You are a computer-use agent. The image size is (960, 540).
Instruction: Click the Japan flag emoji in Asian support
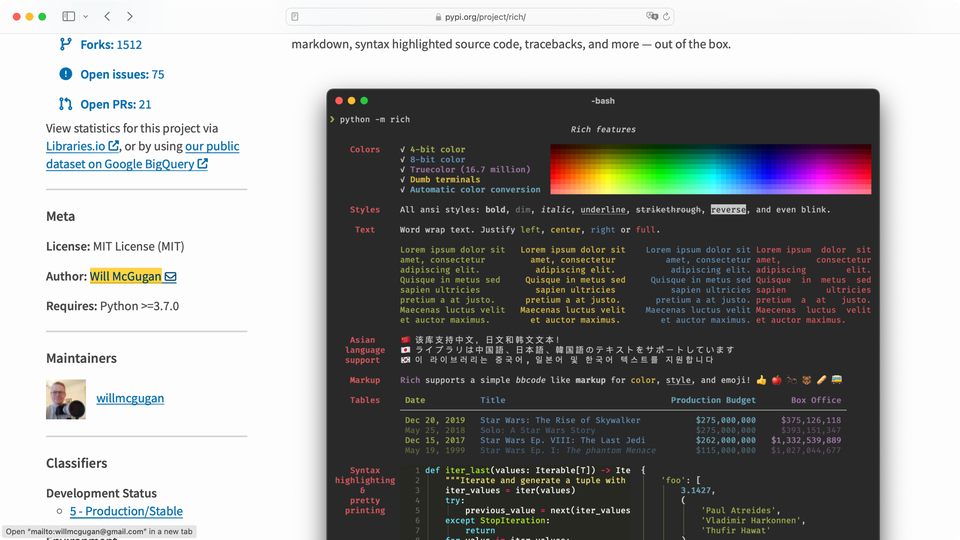tap(405, 350)
